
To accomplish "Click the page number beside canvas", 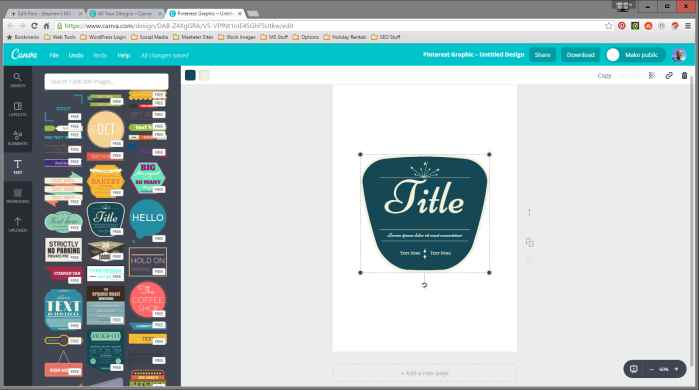I will [x=529, y=212].
